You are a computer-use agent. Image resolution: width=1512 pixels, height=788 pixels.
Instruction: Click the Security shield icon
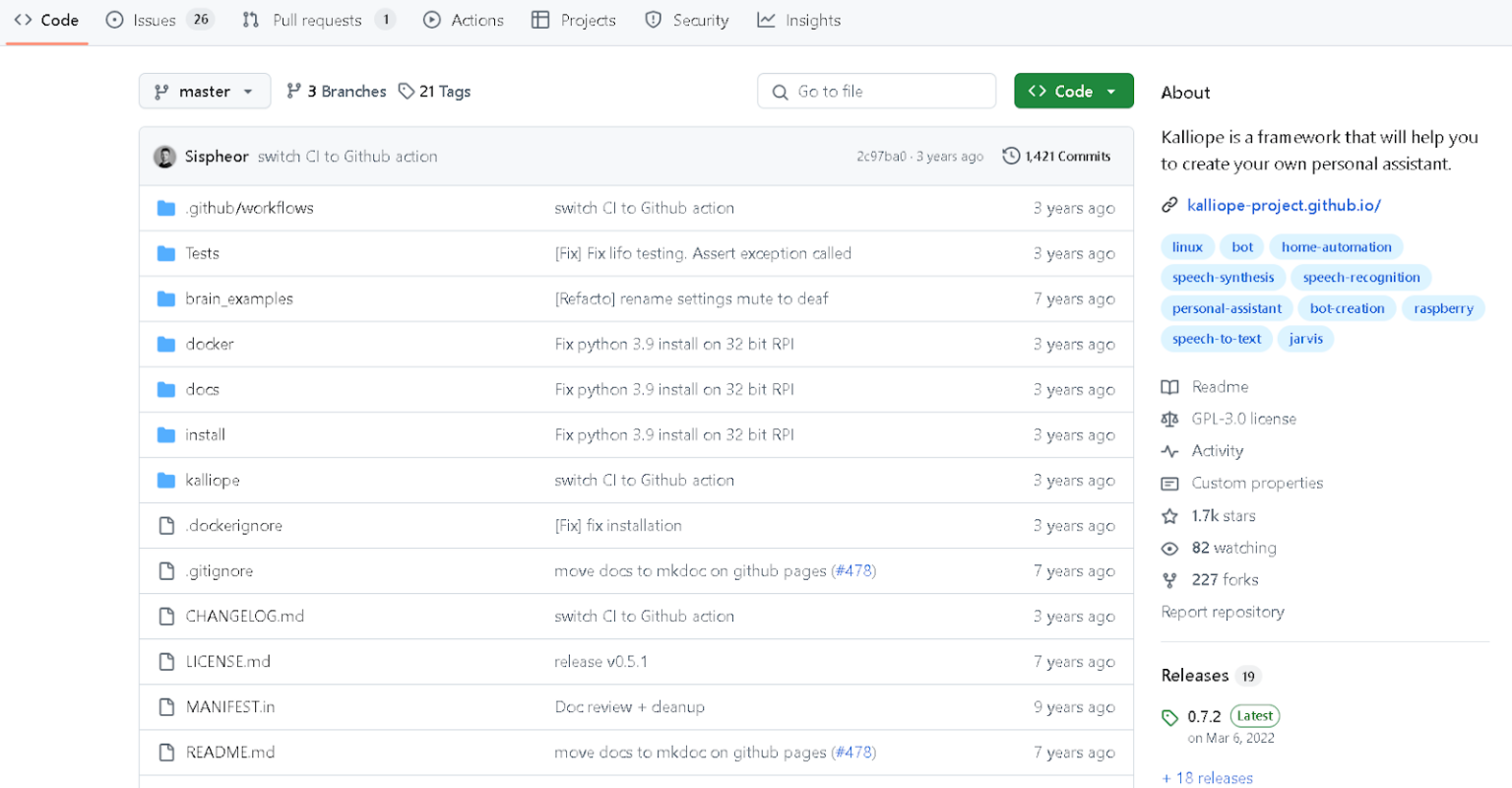point(652,20)
